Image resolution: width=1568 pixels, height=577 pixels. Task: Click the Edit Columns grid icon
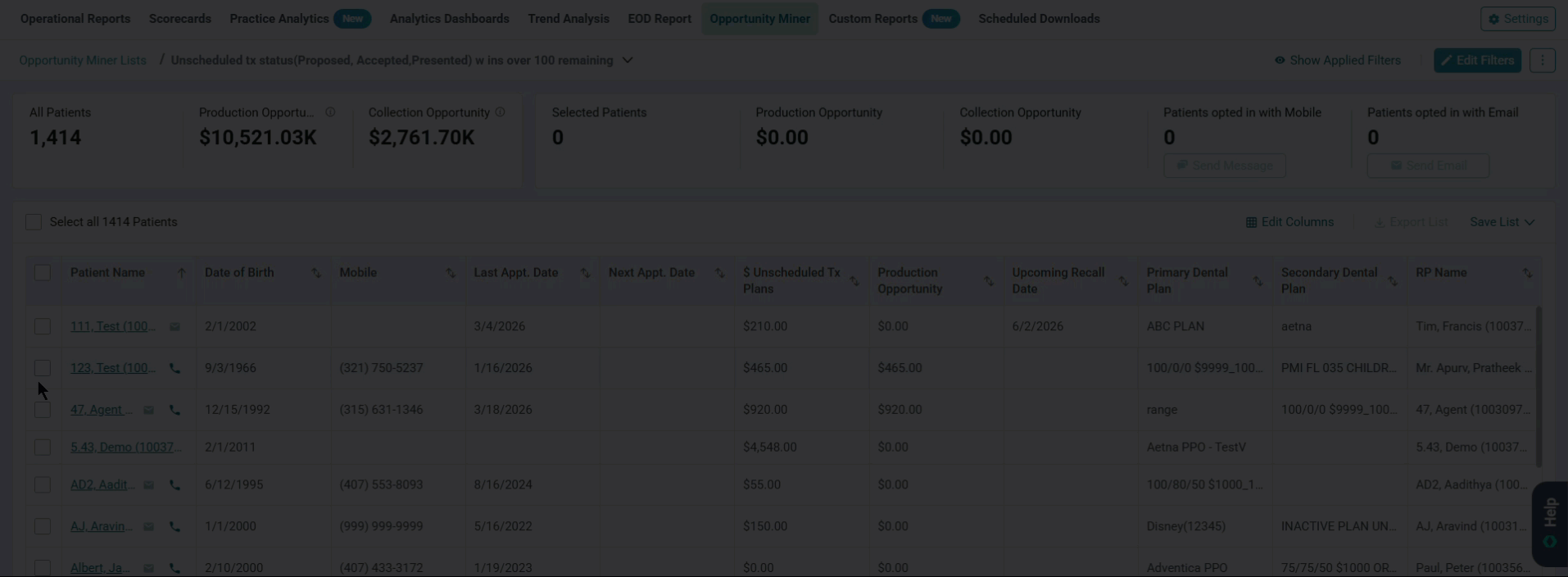(x=1251, y=222)
